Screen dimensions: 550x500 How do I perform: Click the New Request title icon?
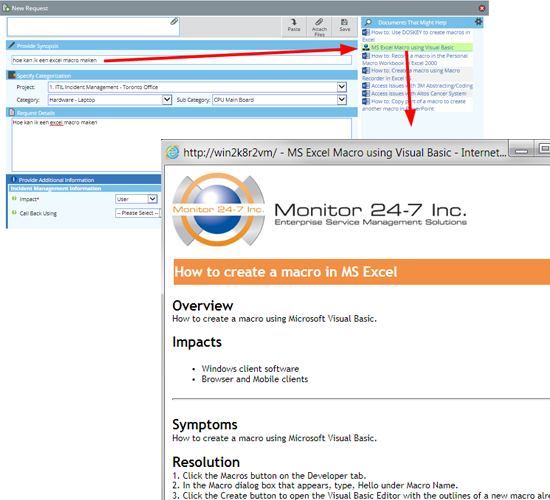click(x=6, y=7)
